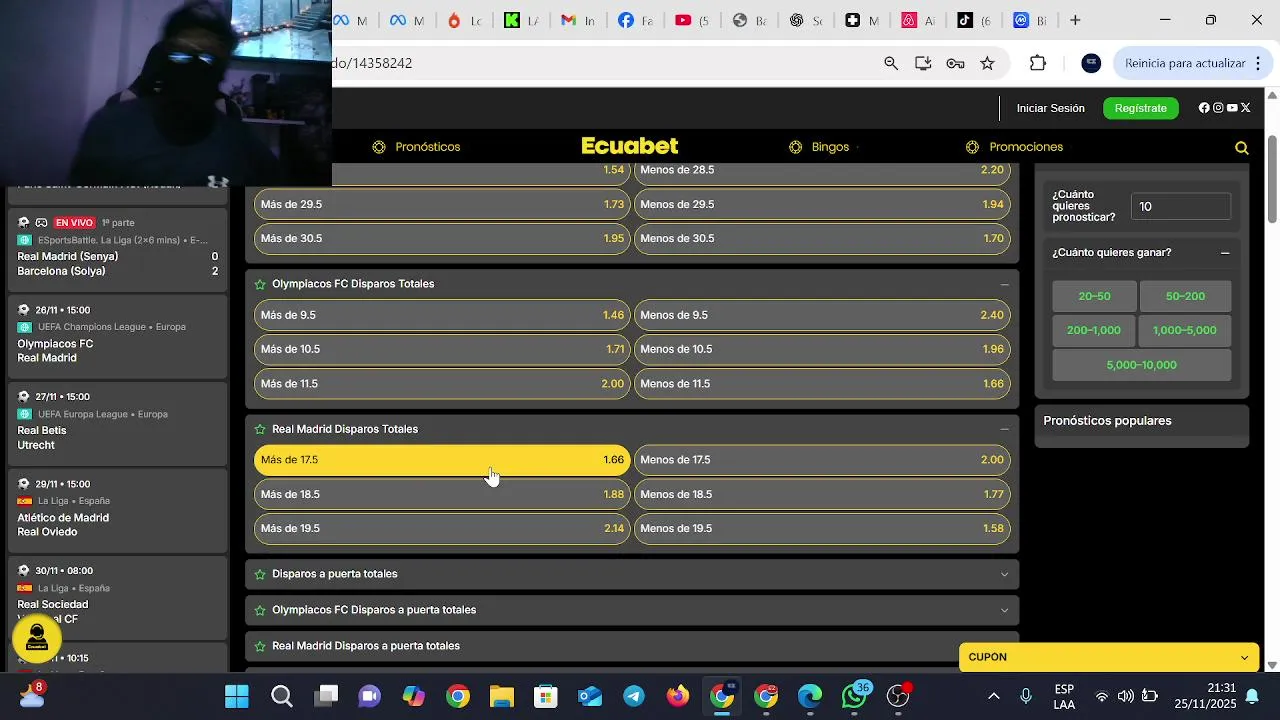Favorite Olympiacos FC Disparos a puerta totales star
1280x720 pixels.
click(260, 610)
